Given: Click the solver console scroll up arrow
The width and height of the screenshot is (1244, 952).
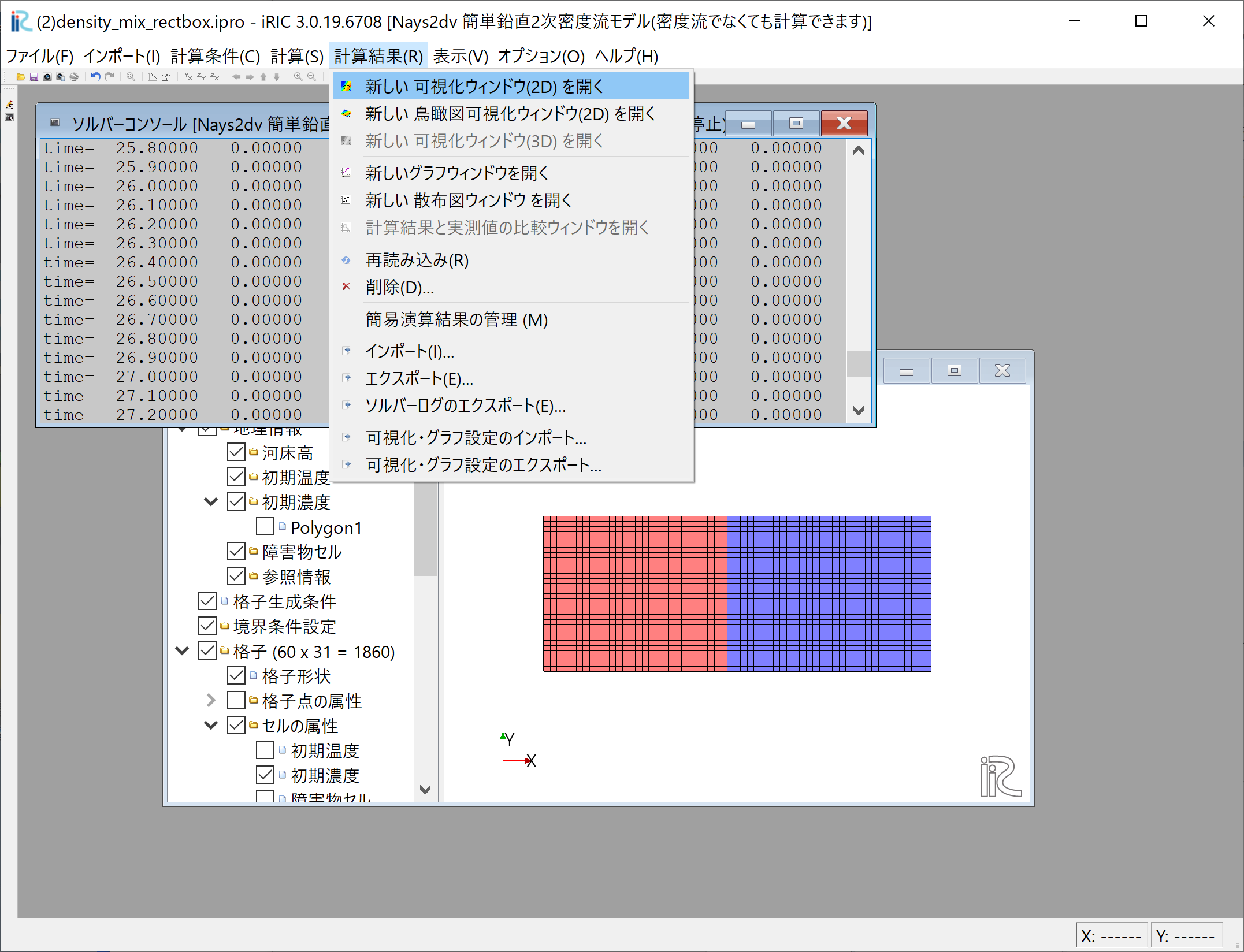Looking at the screenshot, I should (x=859, y=150).
